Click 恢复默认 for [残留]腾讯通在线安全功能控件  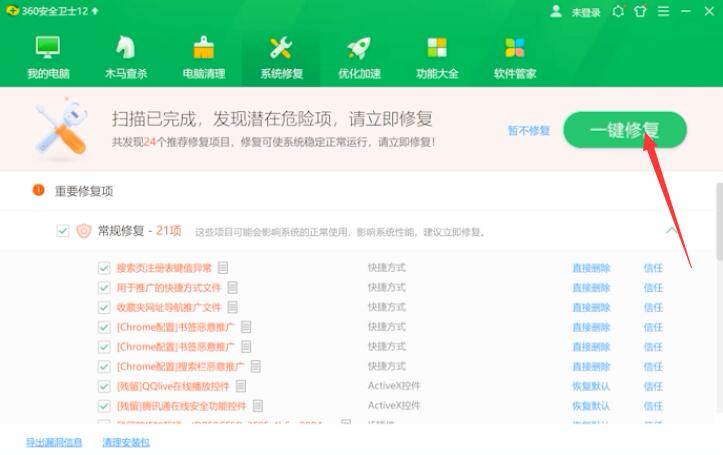pos(591,406)
